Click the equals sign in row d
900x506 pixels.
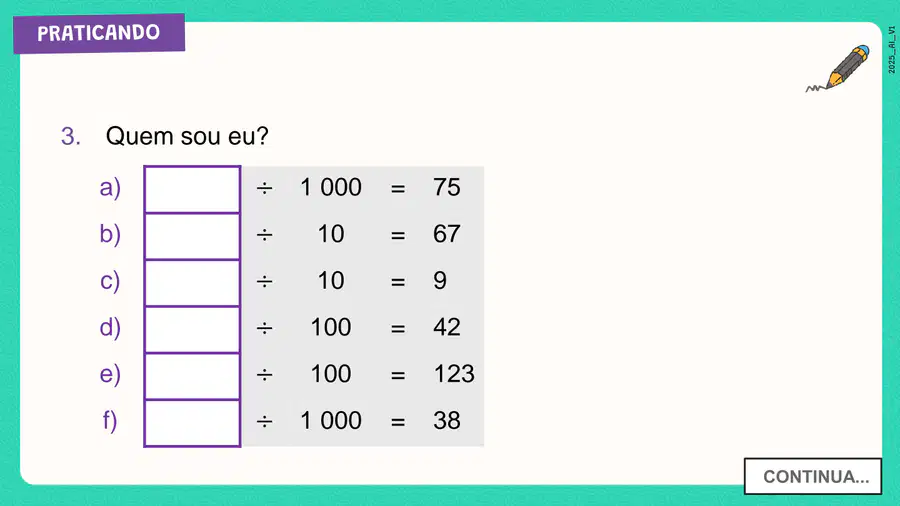(398, 329)
